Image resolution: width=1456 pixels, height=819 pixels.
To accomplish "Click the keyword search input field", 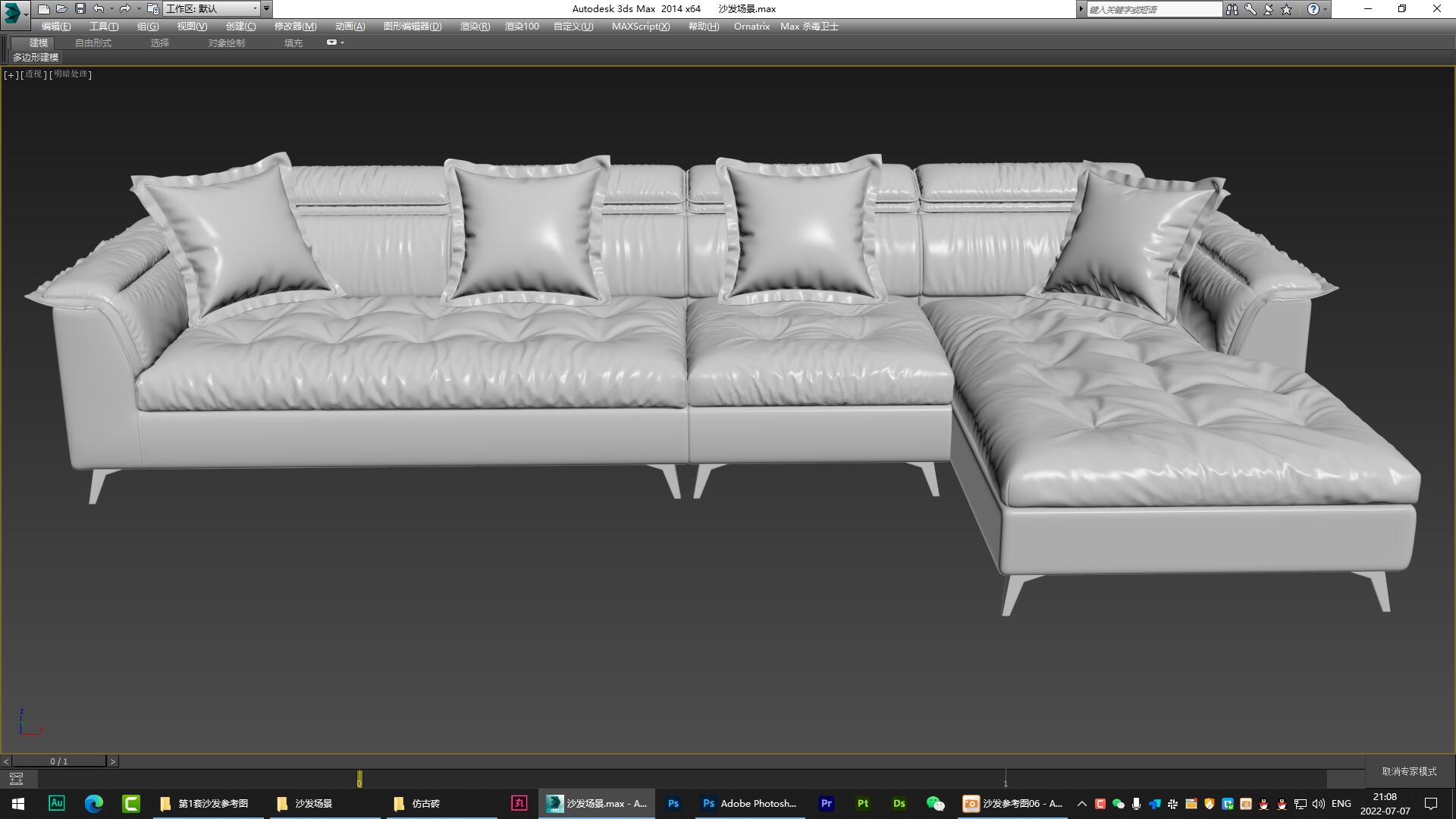I will pos(1153,9).
